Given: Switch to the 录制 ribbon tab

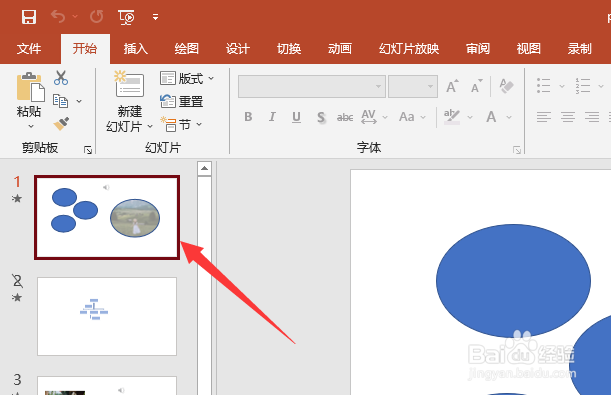Looking at the screenshot, I should [580, 49].
